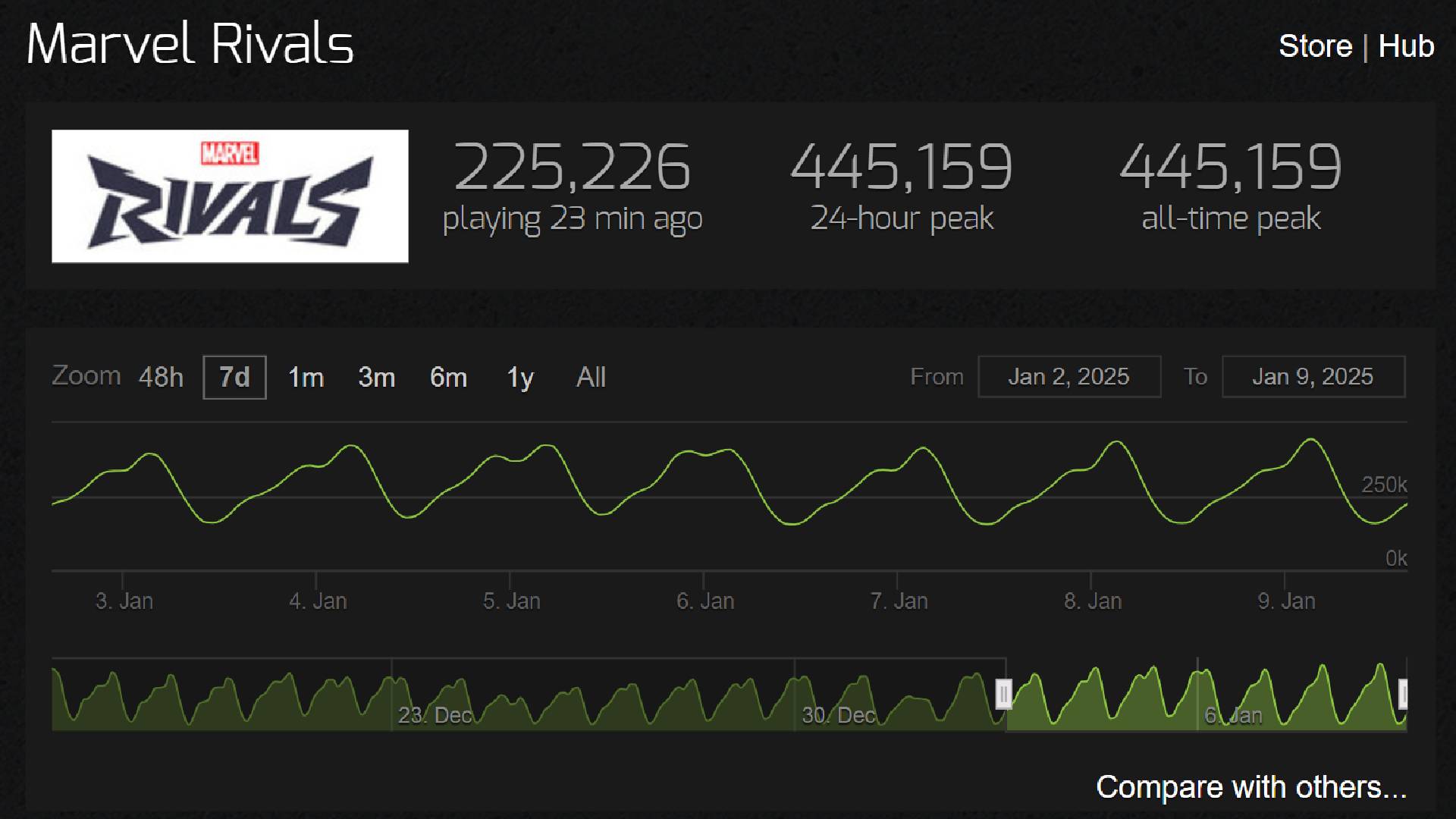Click the 0k y-axis label
The image size is (1456, 819).
pyautogui.click(x=1396, y=559)
